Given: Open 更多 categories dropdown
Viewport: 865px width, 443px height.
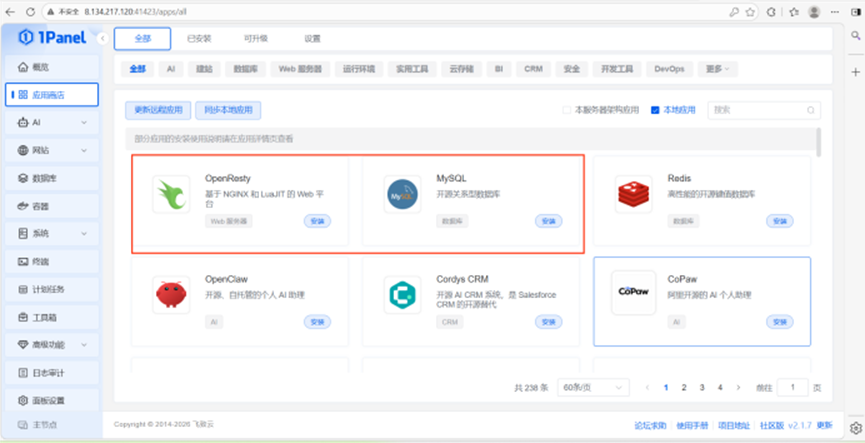Looking at the screenshot, I should (718, 69).
